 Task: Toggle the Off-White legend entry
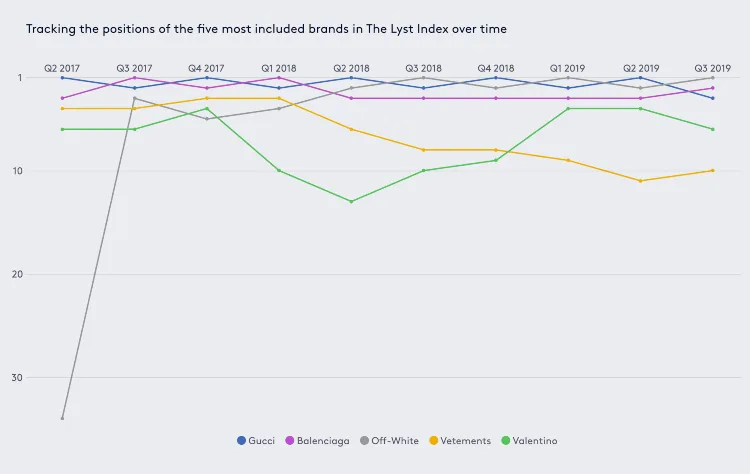pyautogui.click(x=389, y=441)
